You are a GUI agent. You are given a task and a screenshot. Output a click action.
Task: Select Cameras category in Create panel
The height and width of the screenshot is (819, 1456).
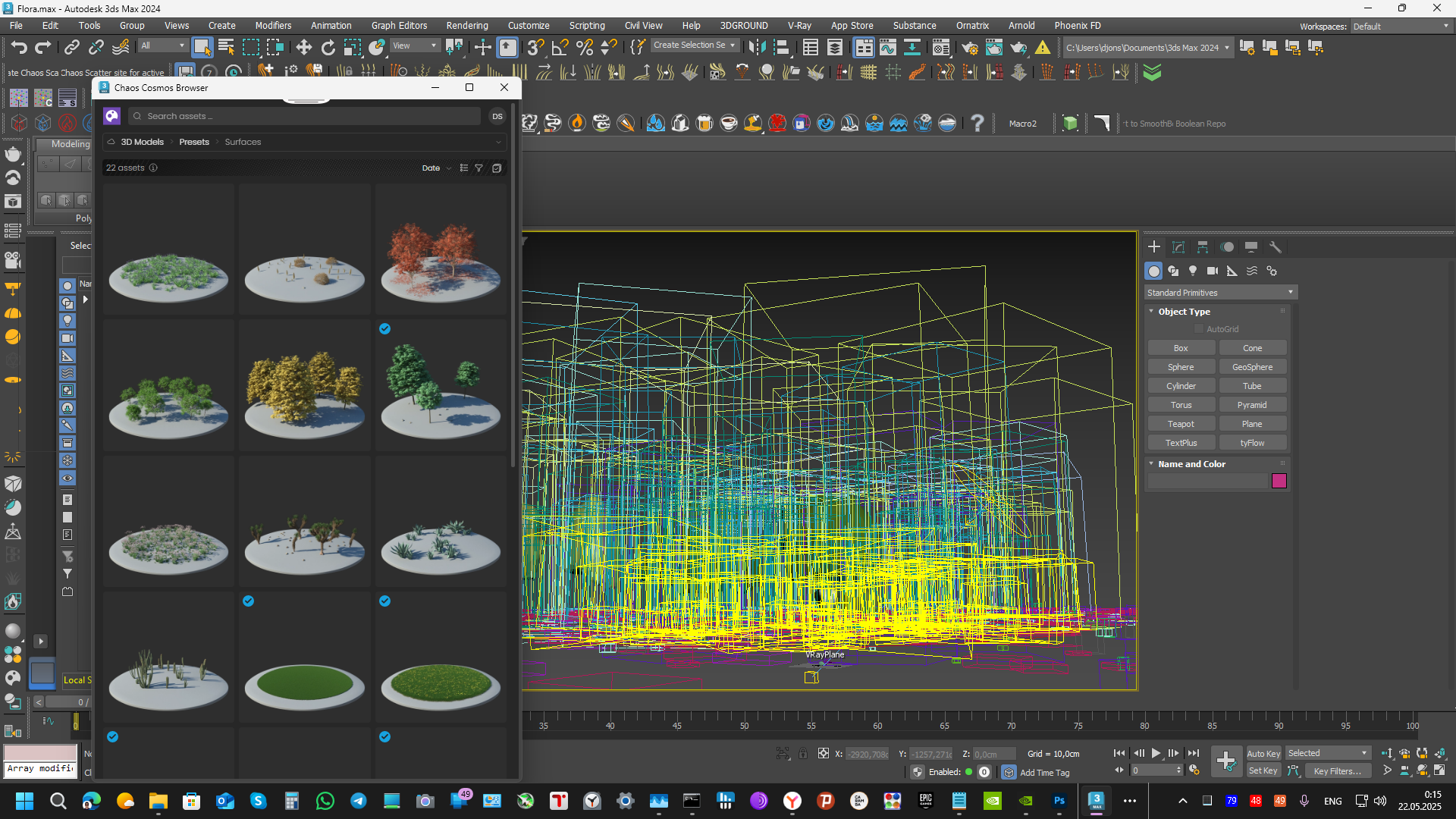pyautogui.click(x=1212, y=271)
